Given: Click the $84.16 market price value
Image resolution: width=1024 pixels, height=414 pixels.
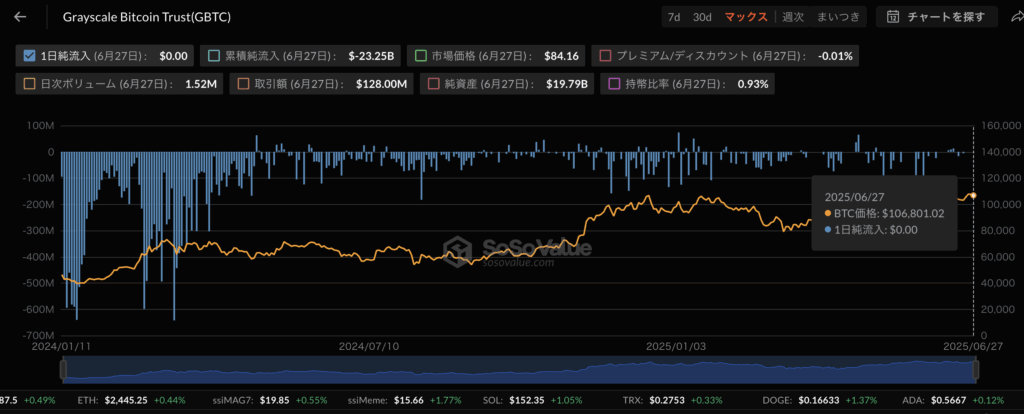Looking at the screenshot, I should (561, 56).
